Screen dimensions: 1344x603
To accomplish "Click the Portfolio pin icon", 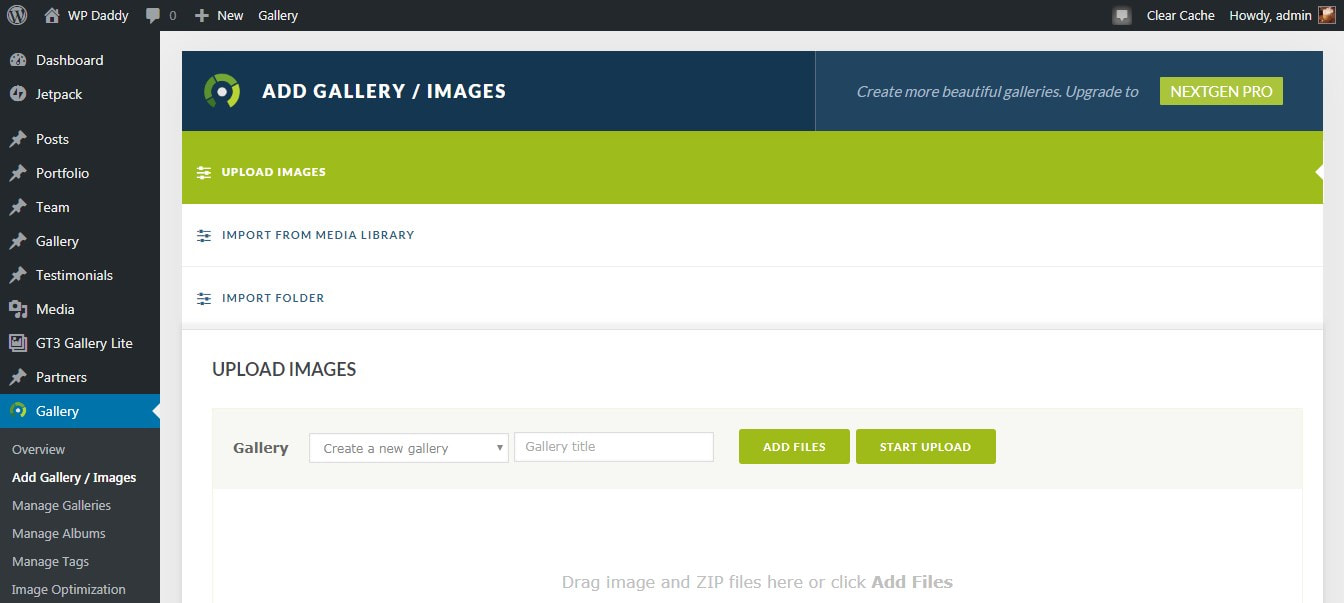I will click(17, 173).
